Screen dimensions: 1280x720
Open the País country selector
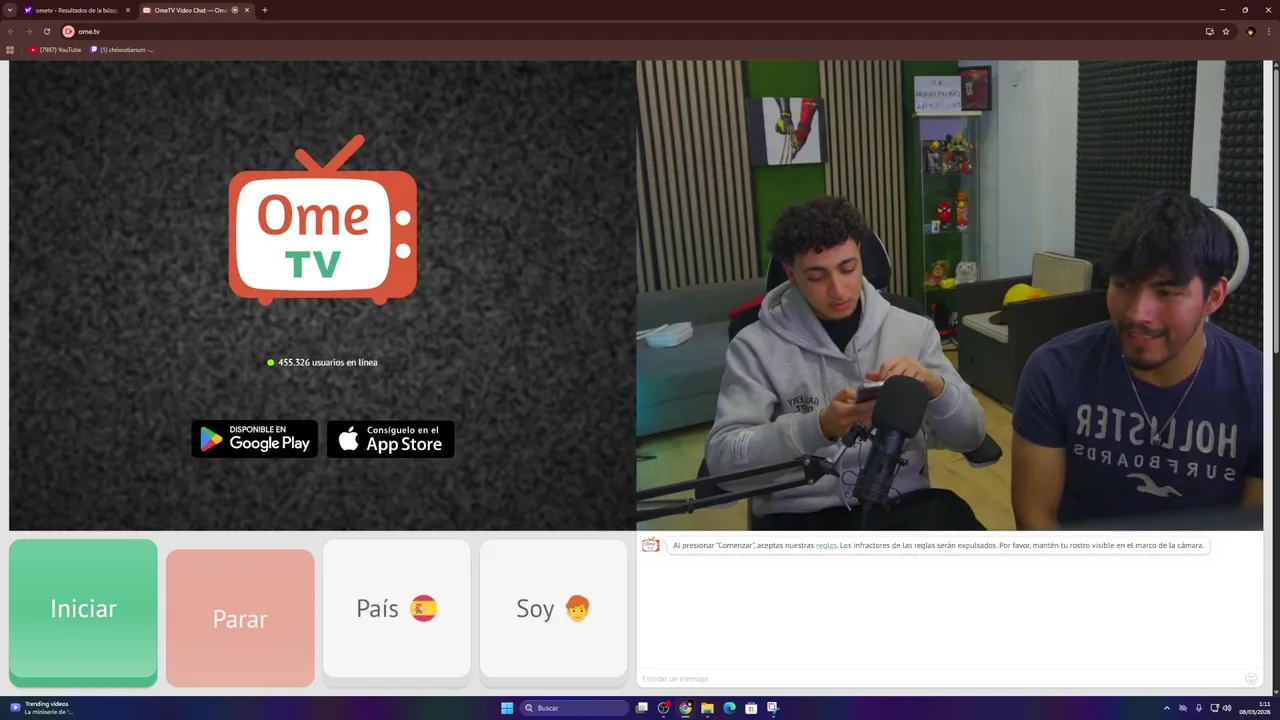pyautogui.click(x=397, y=612)
